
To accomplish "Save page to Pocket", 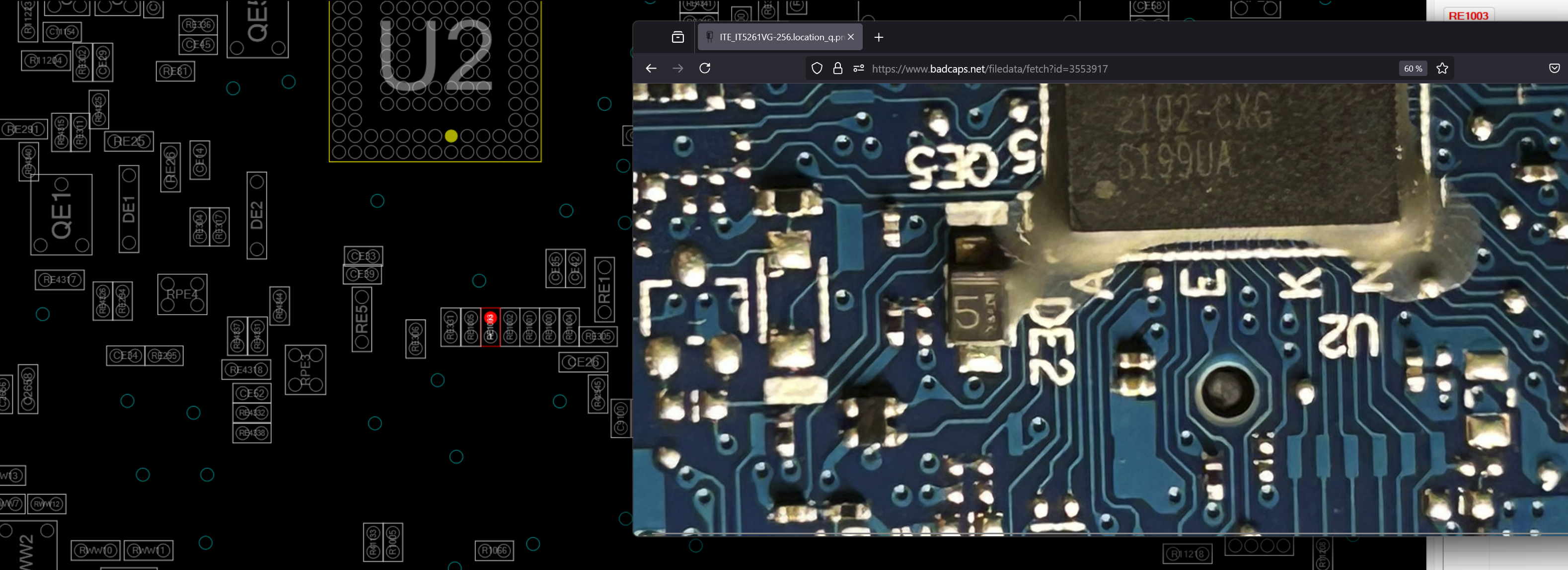I will [1554, 68].
